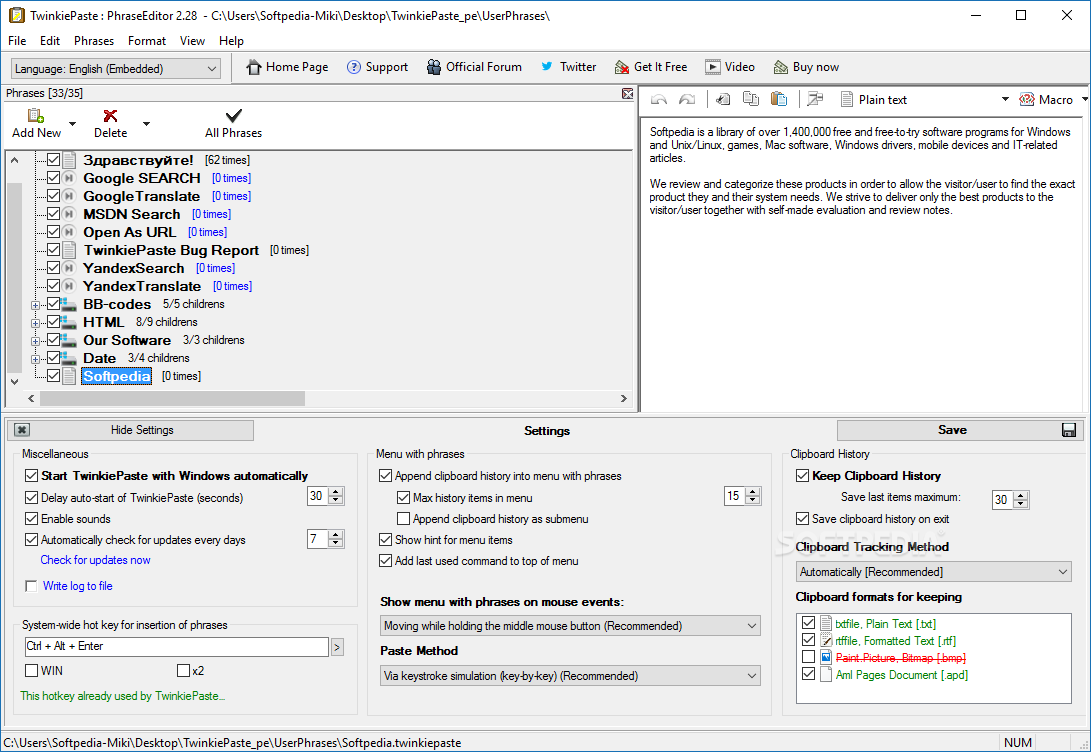This screenshot has height=752, width=1091.
Task: Open the Video tutorial
Action: (x=730, y=67)
